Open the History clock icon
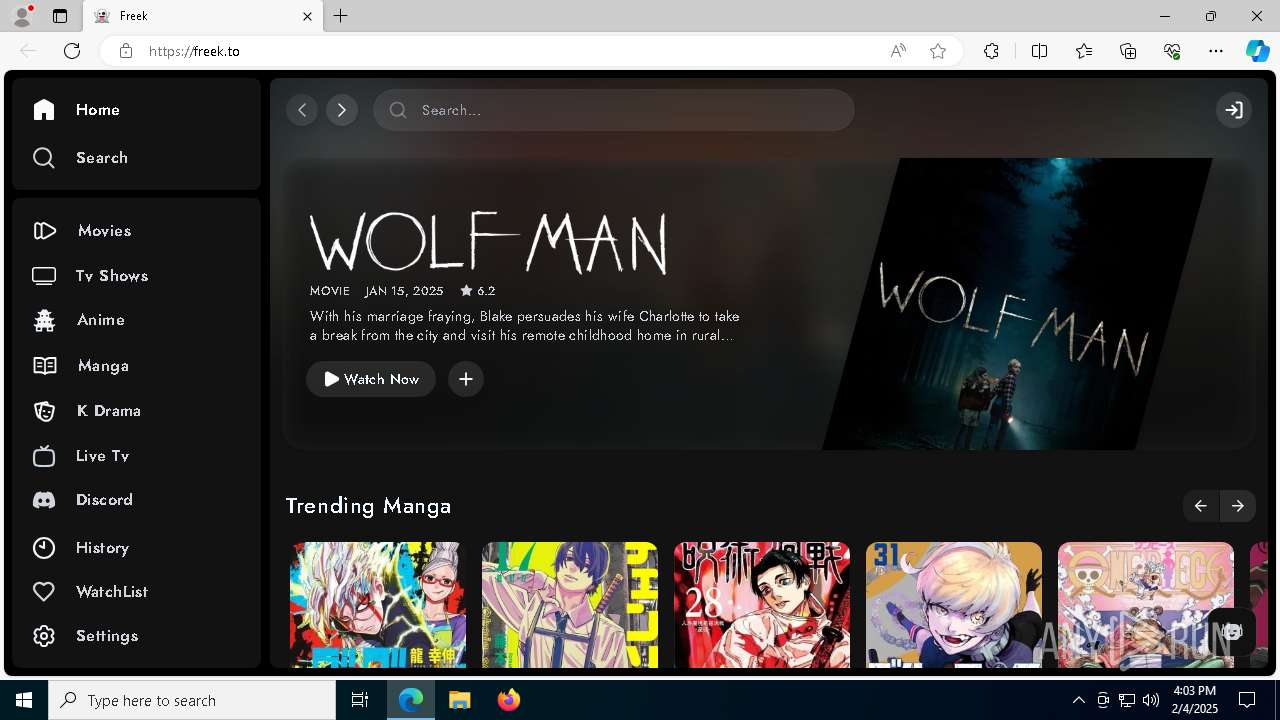 click(44, 548)
